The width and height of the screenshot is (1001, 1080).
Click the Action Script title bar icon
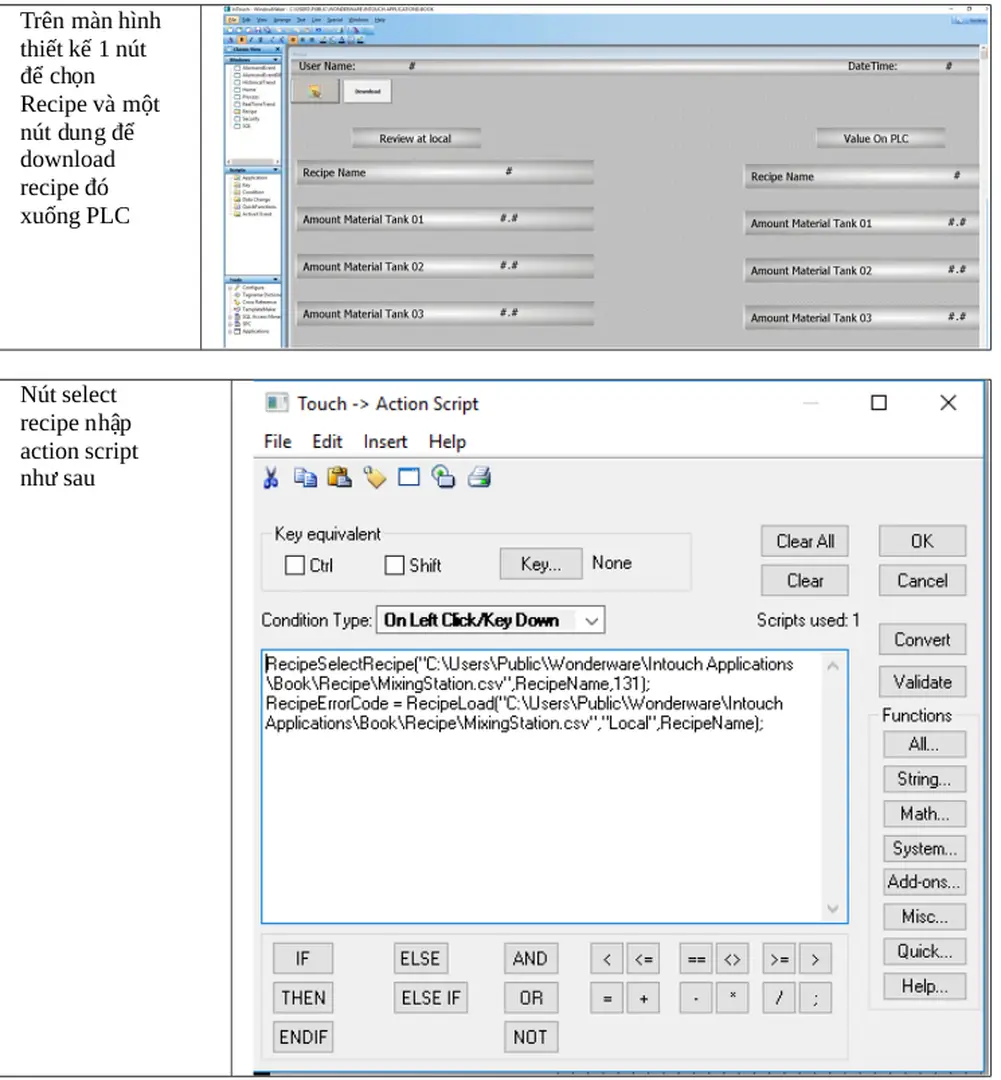coord(276,403)
